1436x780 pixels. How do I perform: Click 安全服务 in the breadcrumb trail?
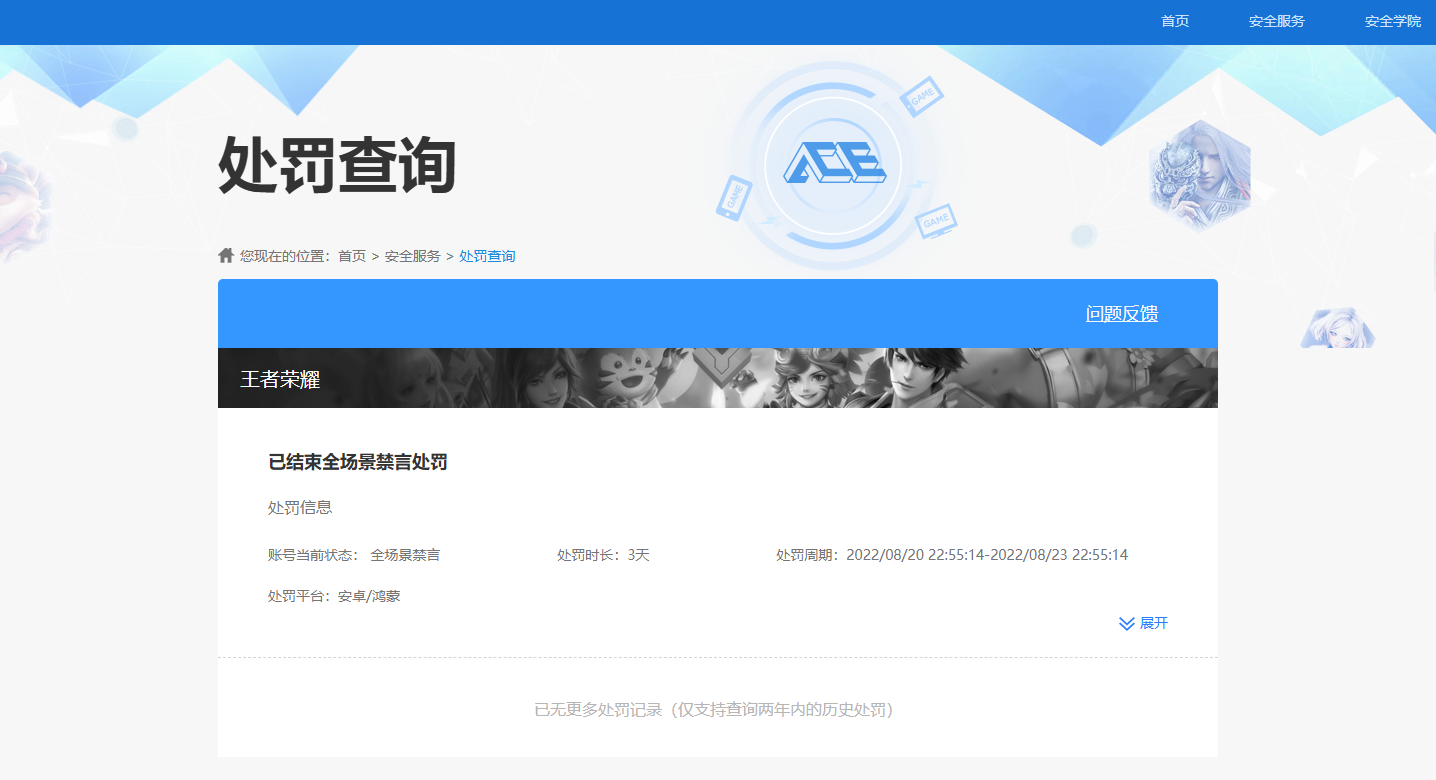412,255
